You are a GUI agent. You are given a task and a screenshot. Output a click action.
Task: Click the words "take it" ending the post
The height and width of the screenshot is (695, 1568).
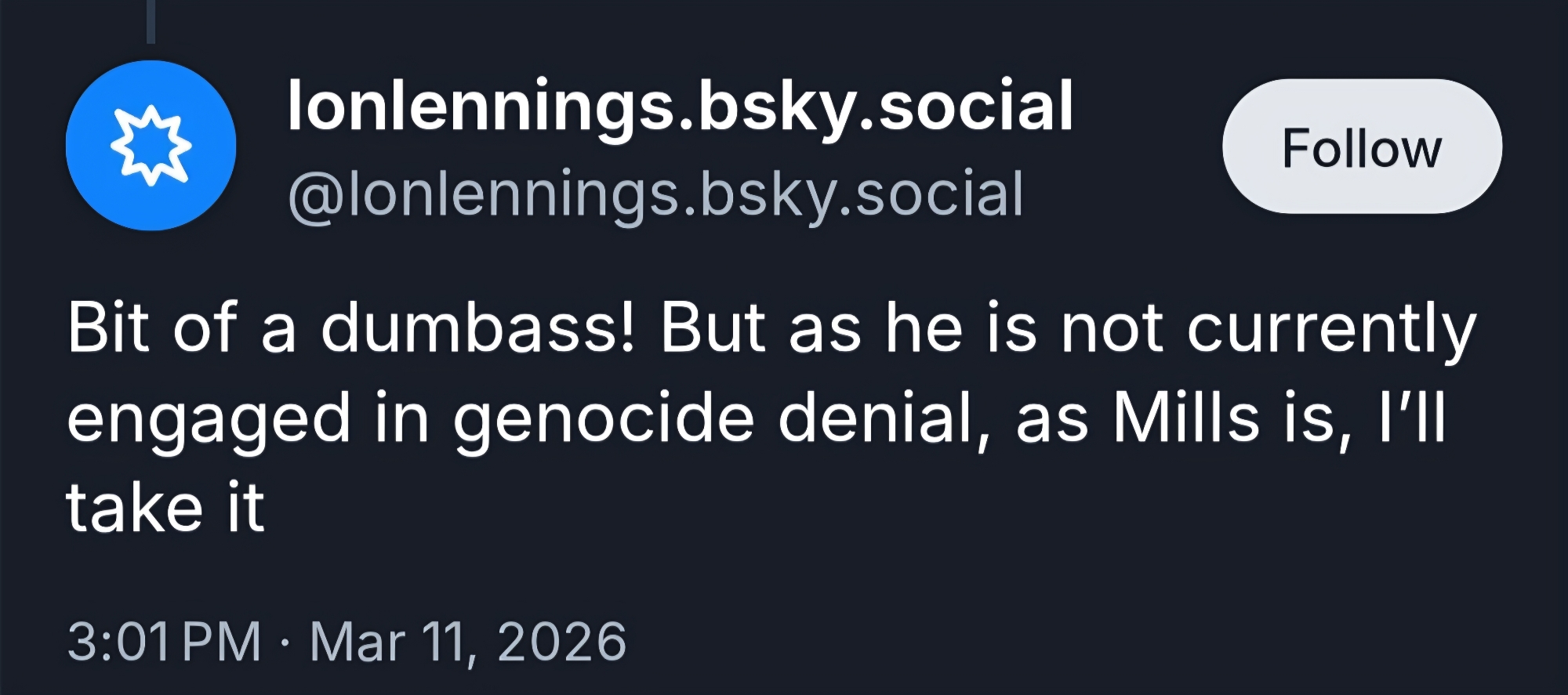(x=165, y=508)
